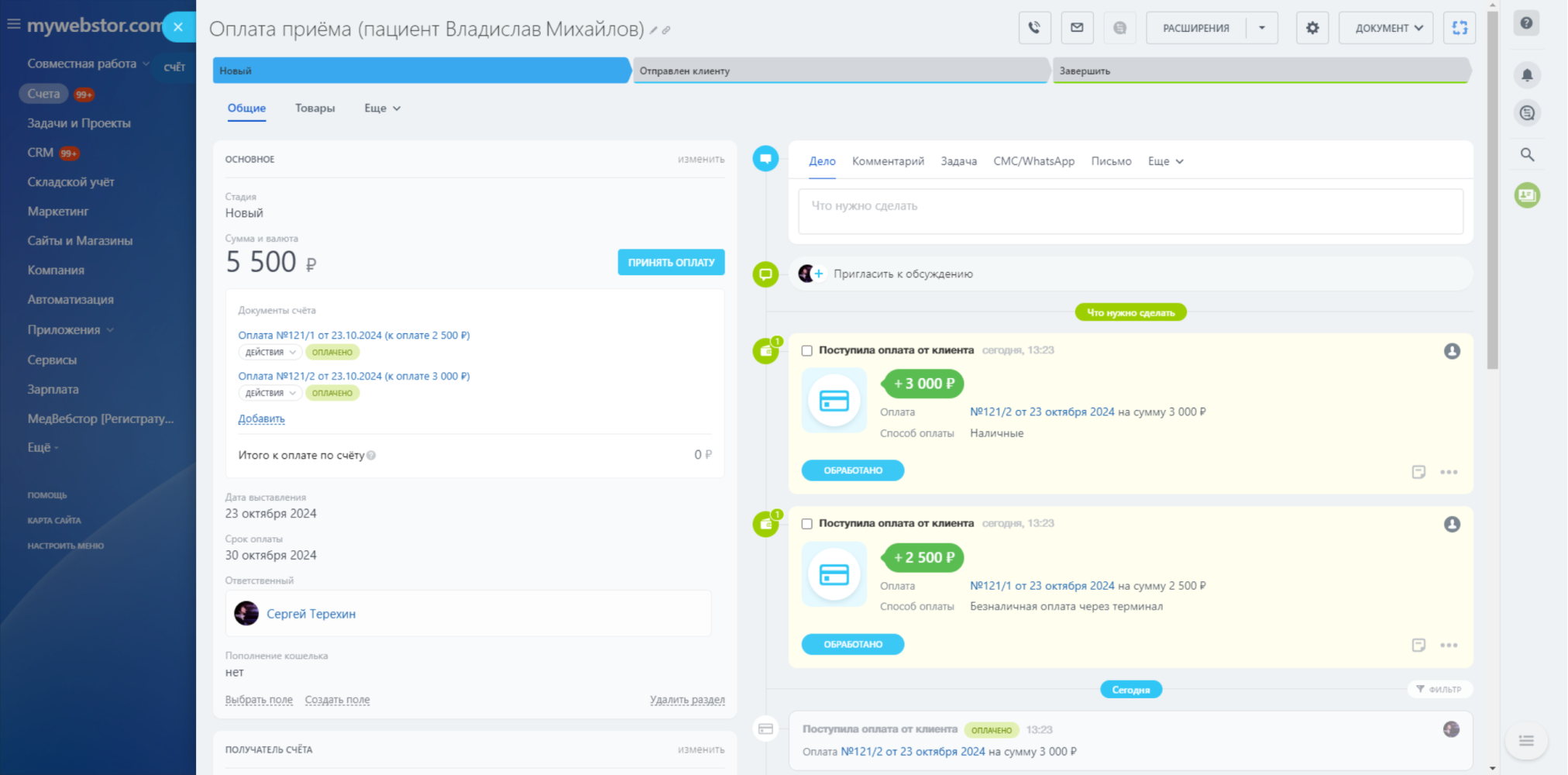Open user avatar icon on the 2 500 ₽ payment card
1568x775 pixels.
1452,525
